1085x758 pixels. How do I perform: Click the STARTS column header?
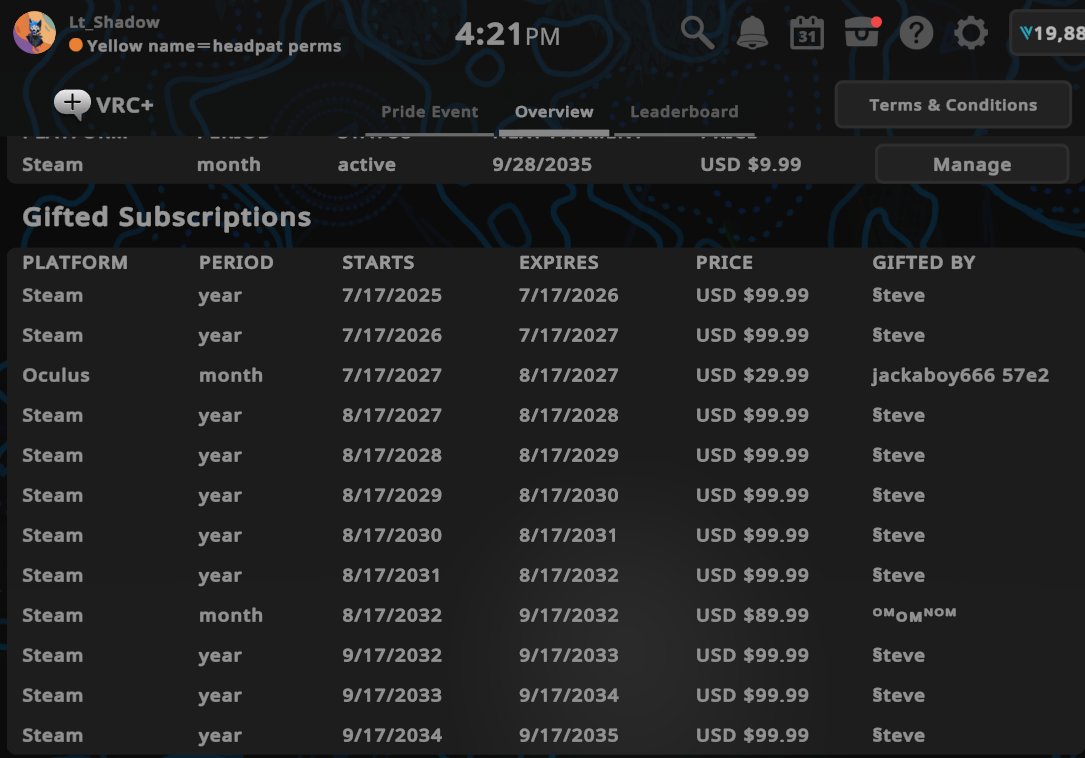click(x=378, y=262)
